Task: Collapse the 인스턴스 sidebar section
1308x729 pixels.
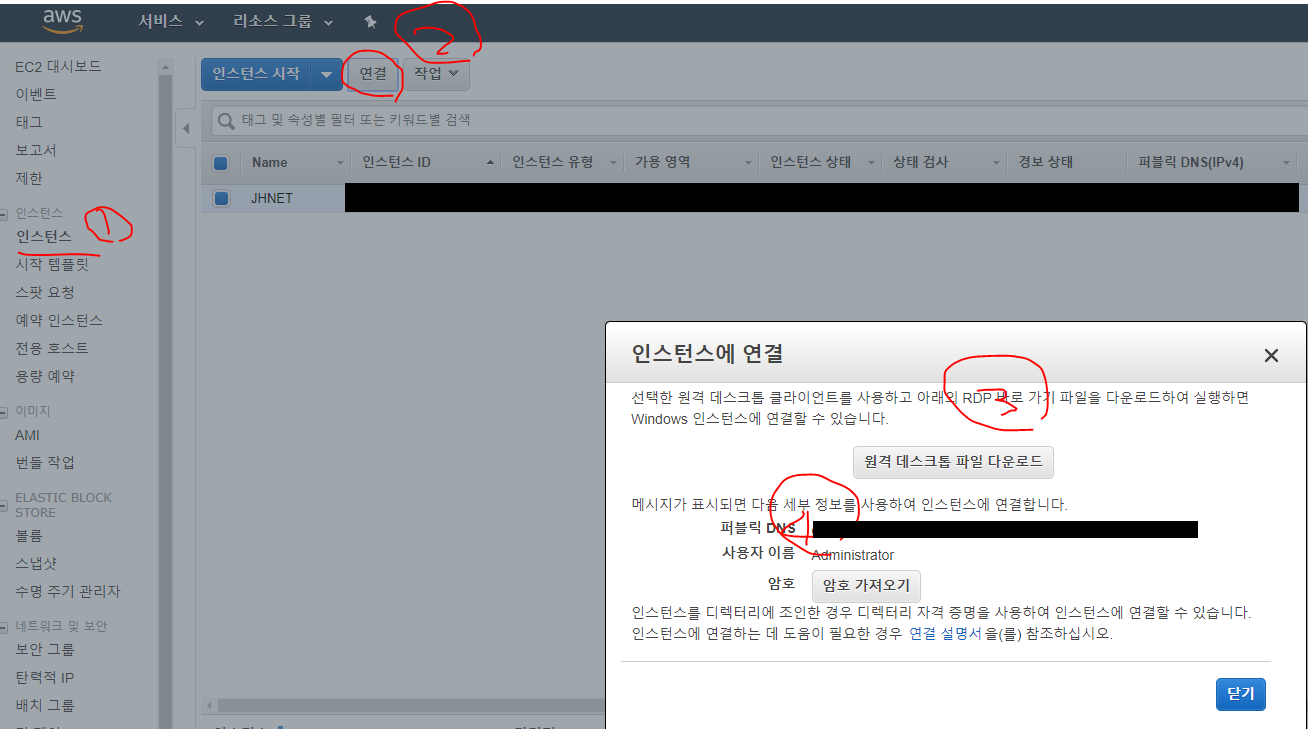Action: pyautogui.click(x=5, y=213)
